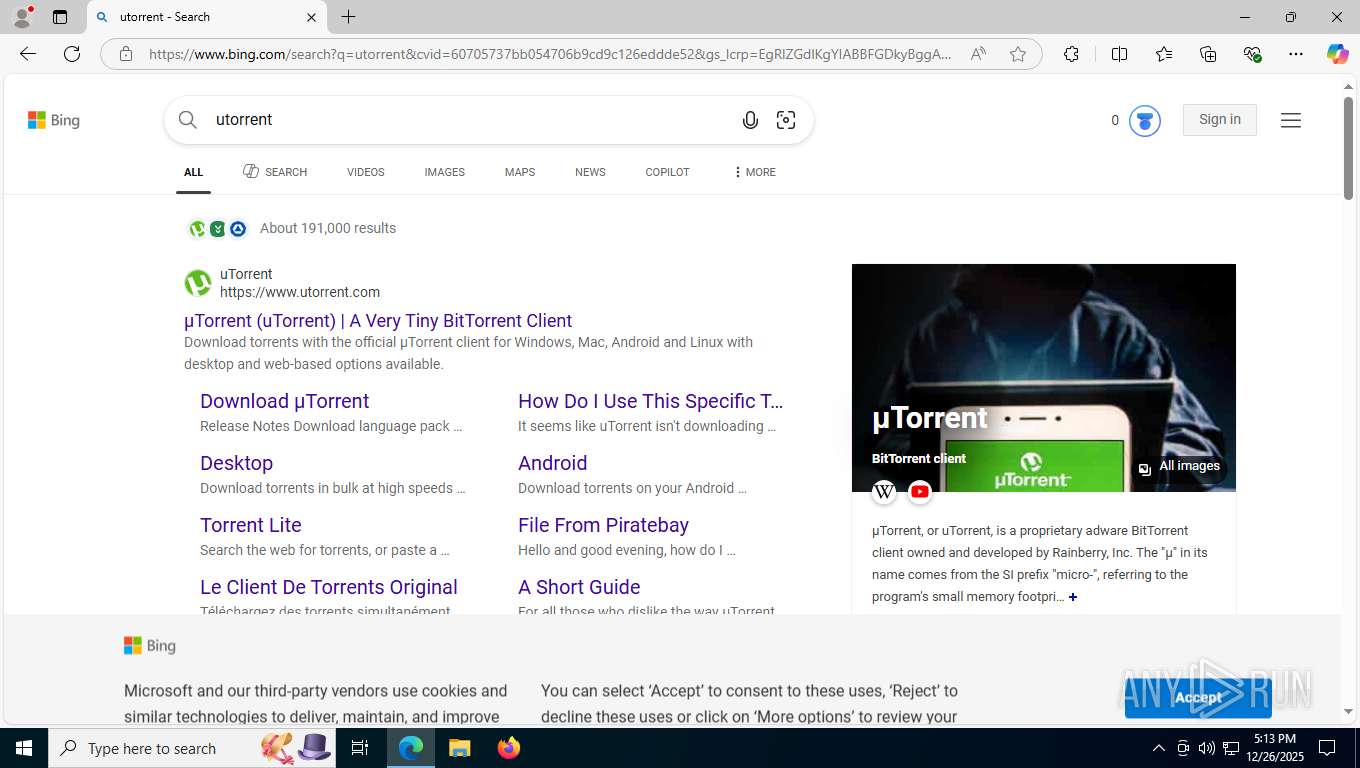The width and height of the screenshot is (1360, 768).
Task: Click the page vertical scrollbar thumb
Action: (x=1348, y=148)
